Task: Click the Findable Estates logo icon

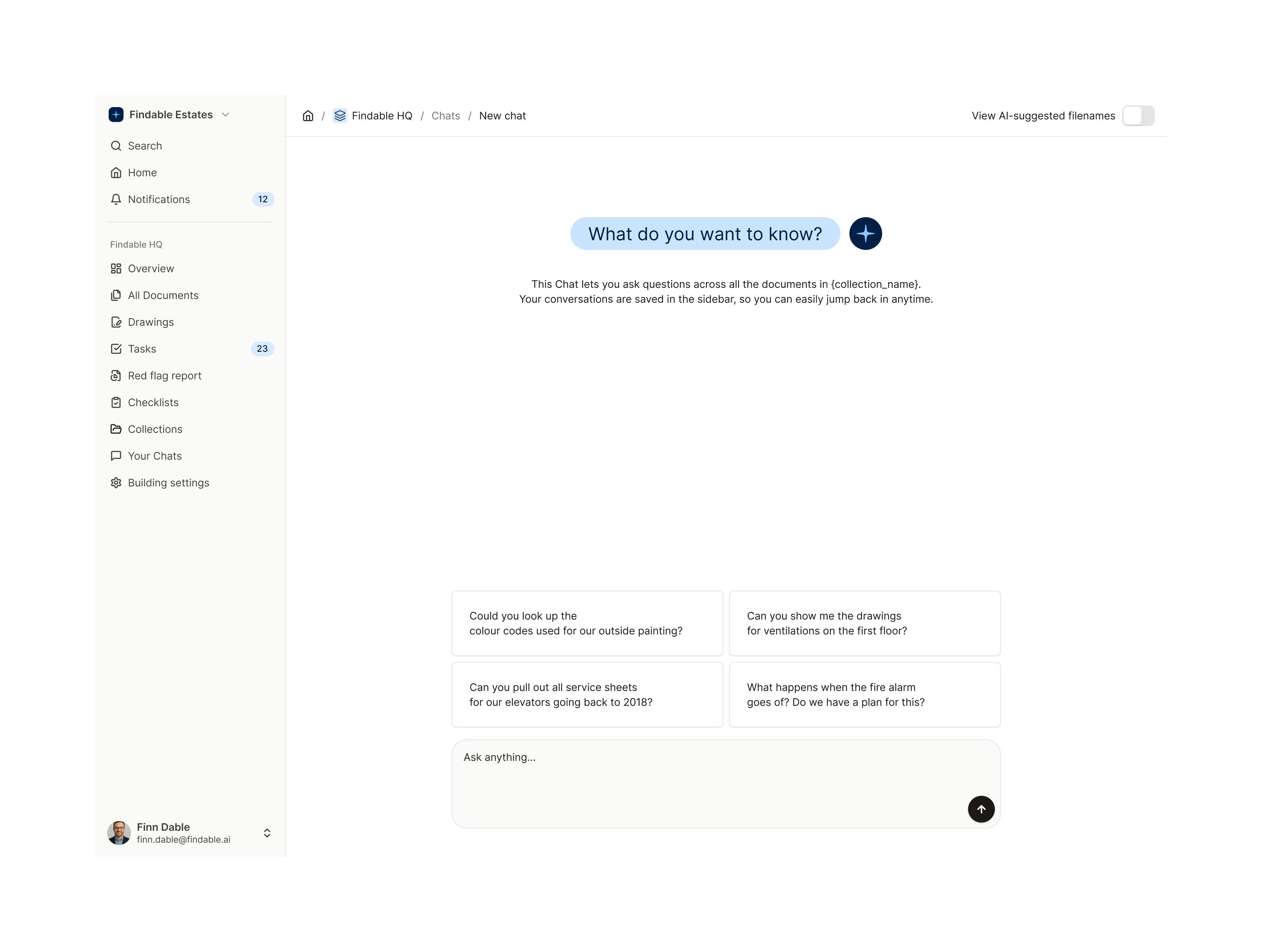Action: pyautogui.click(x=116, y=115)
